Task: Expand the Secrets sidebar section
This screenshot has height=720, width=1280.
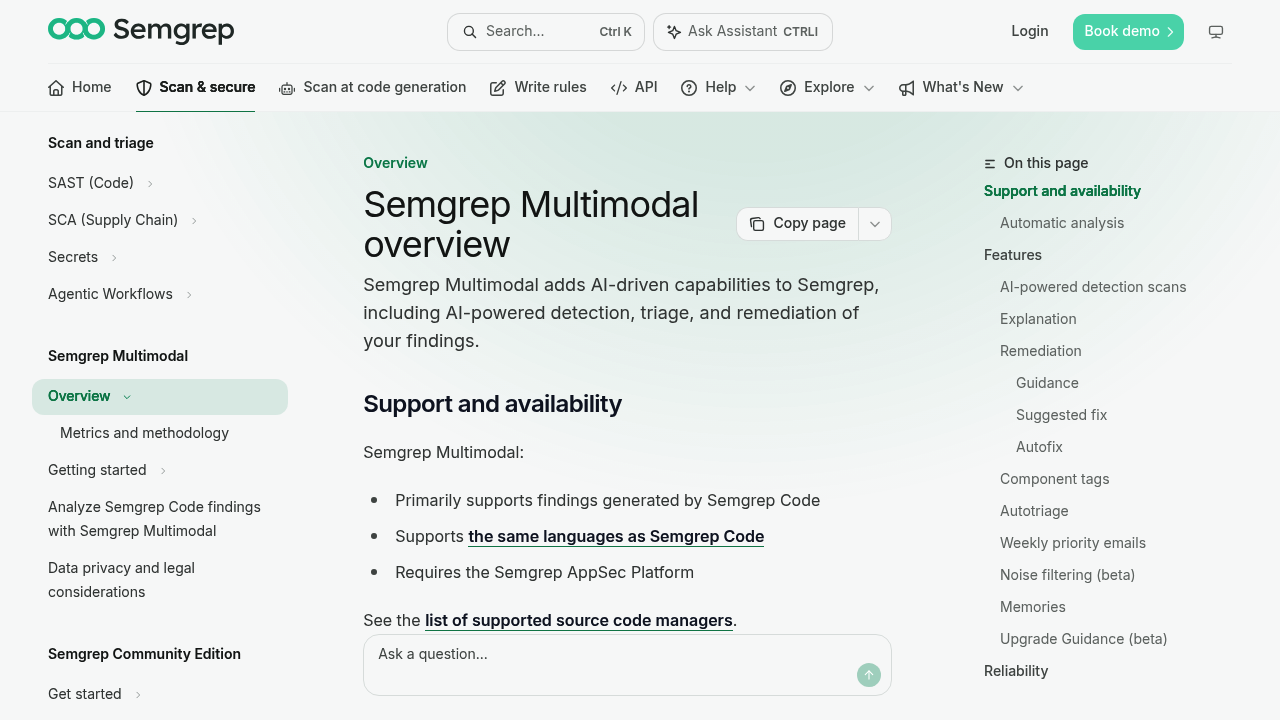Action: click(x=114, y=258)
